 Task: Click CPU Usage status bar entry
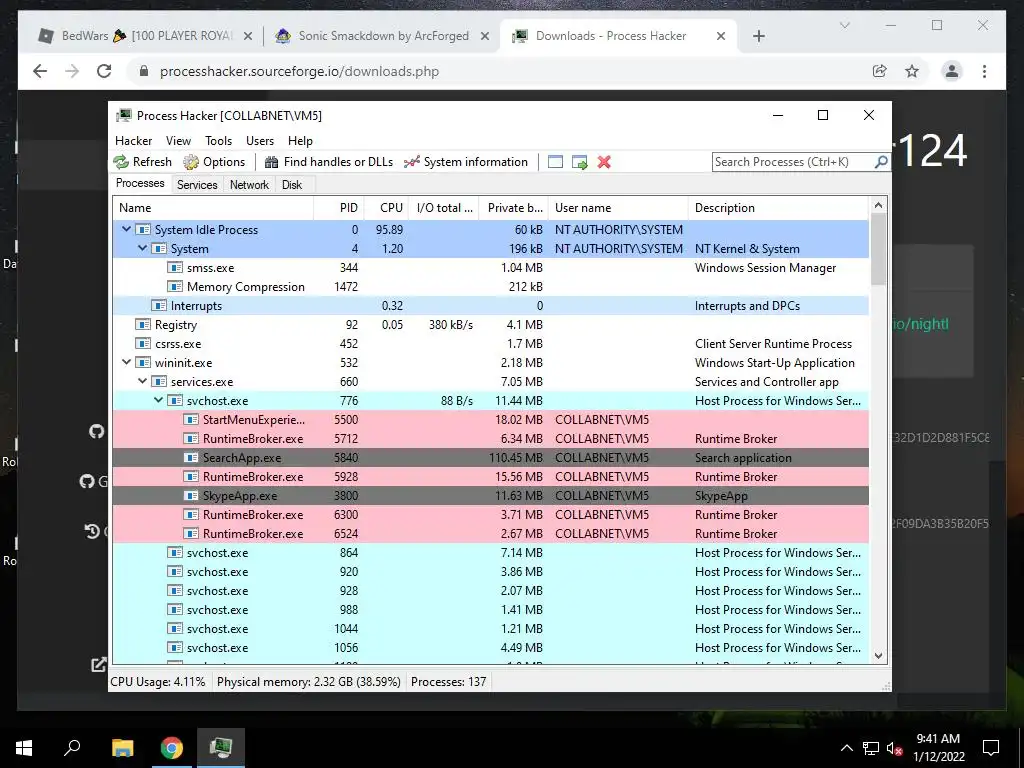pos(158,682)
